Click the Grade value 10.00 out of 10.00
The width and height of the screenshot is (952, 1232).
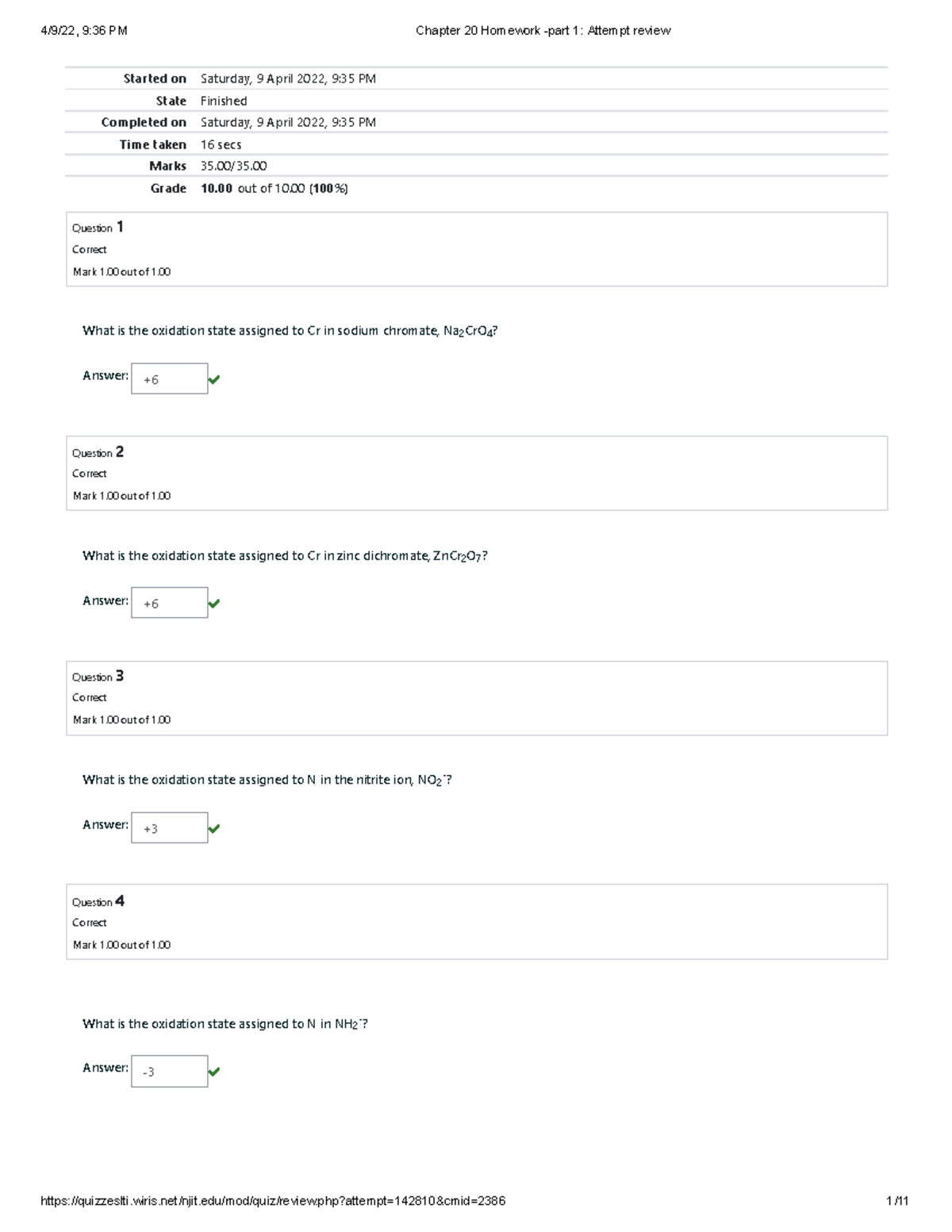[274, 189]
